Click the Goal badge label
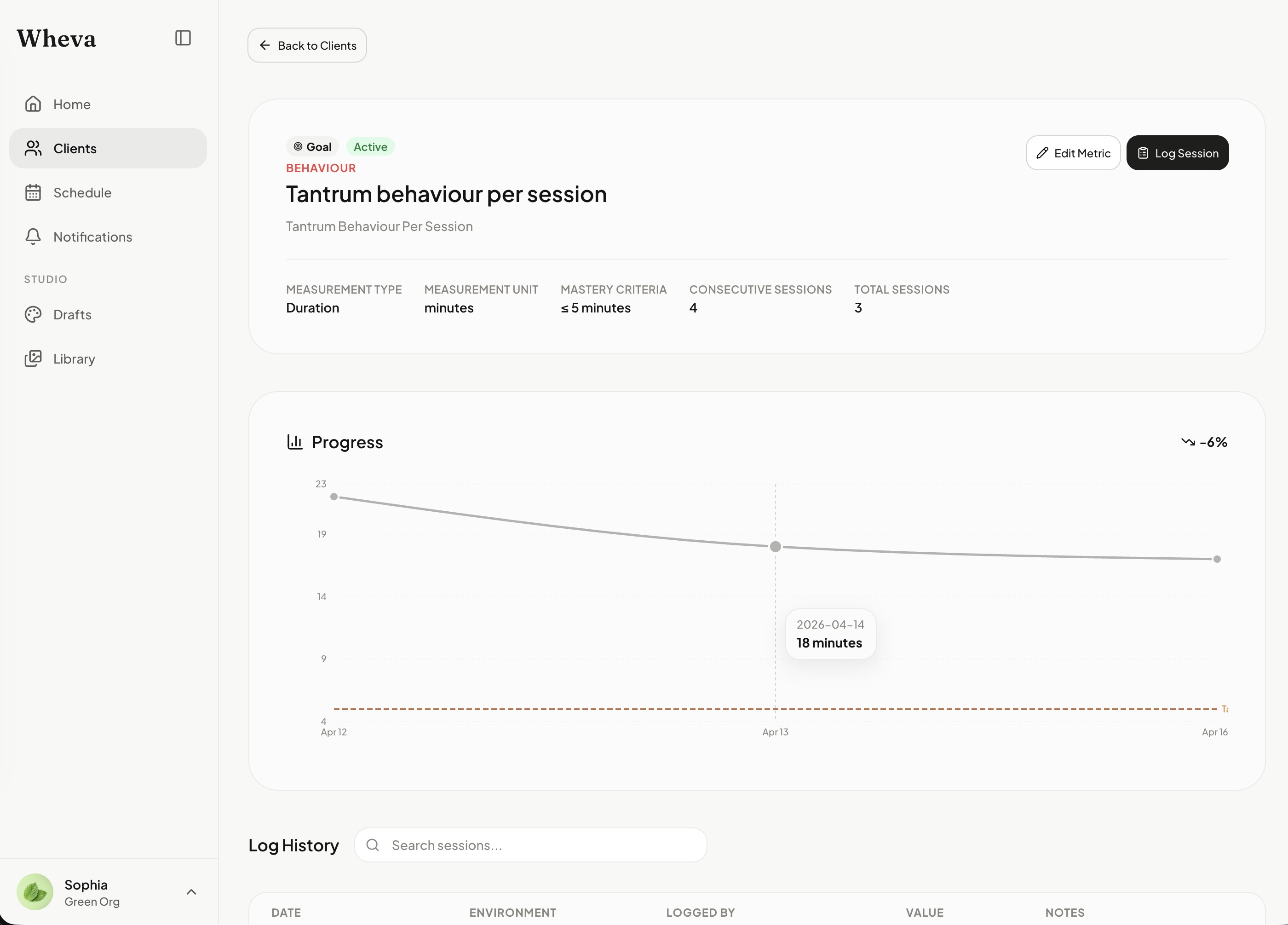Viewport: 1288px width, 925px height. tap(312, 147)
